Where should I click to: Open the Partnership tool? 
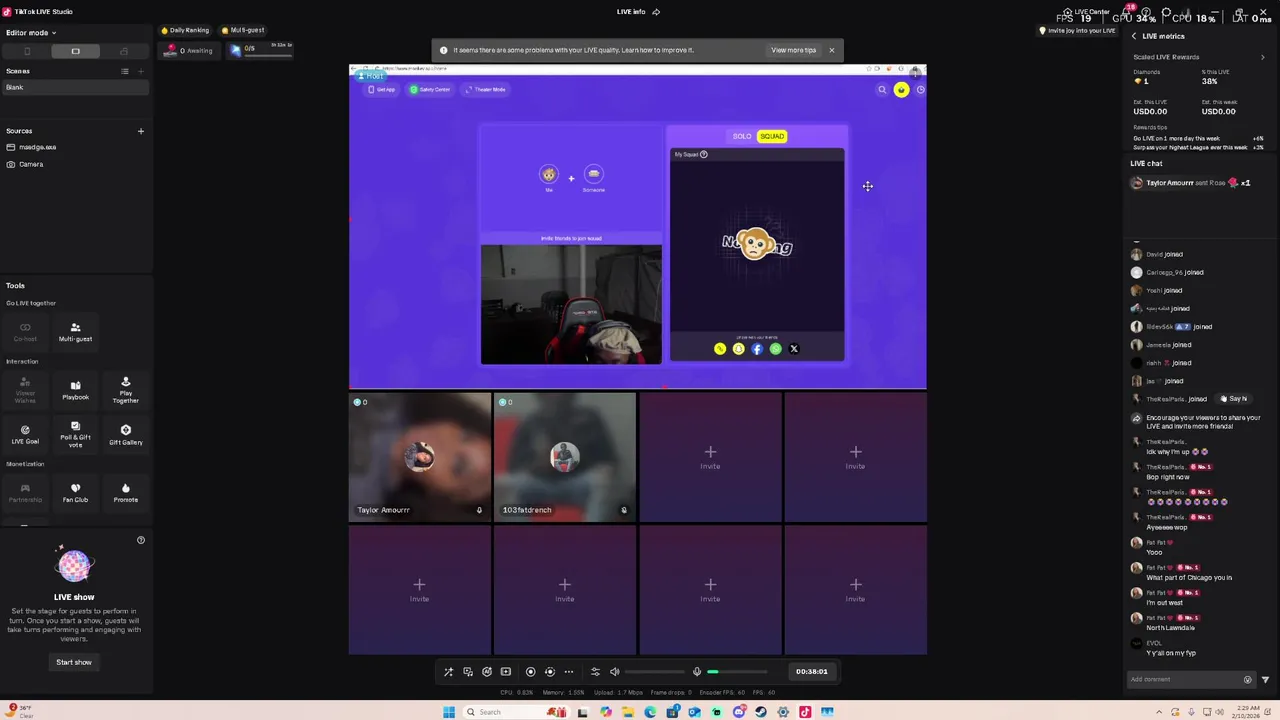point(25,492)
